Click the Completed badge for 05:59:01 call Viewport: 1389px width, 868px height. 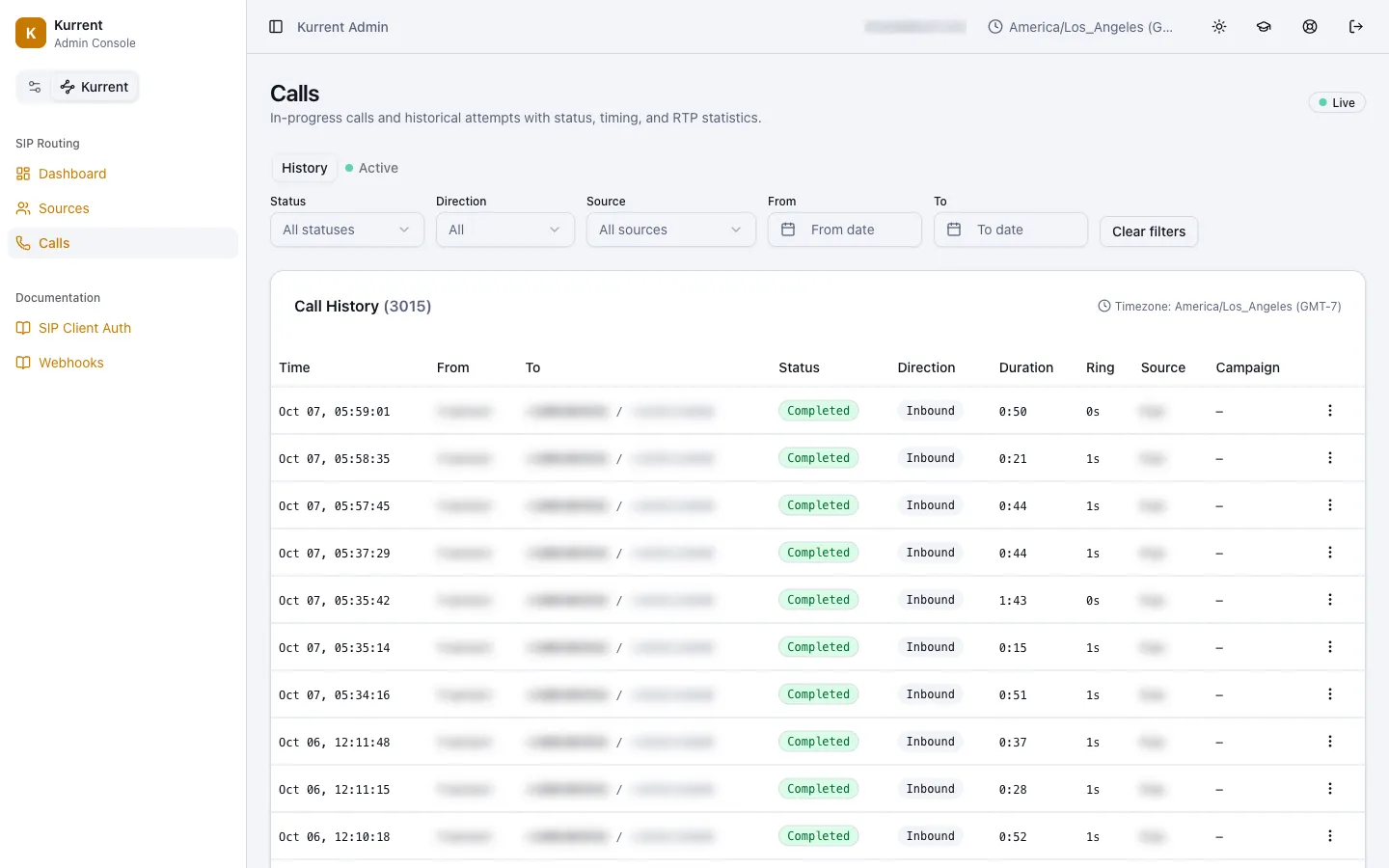[818, 411]
